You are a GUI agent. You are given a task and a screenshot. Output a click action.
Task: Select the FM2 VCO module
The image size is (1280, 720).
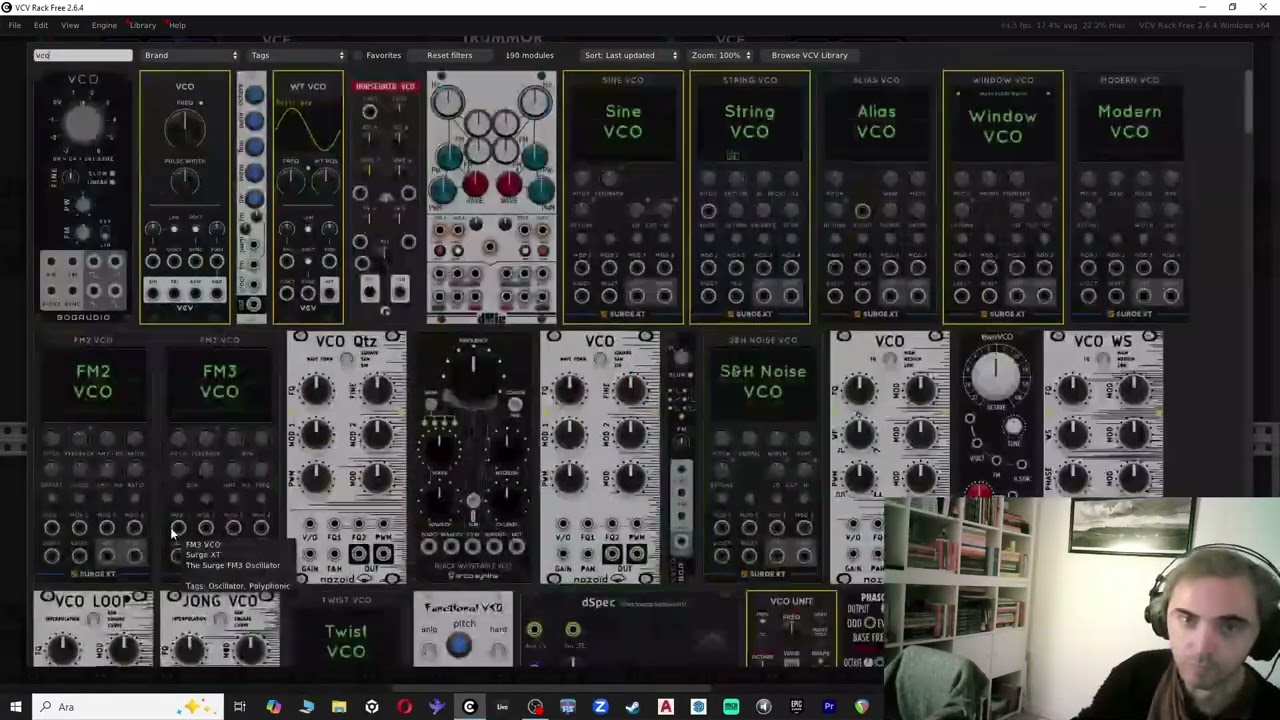(x=93, y=456)
